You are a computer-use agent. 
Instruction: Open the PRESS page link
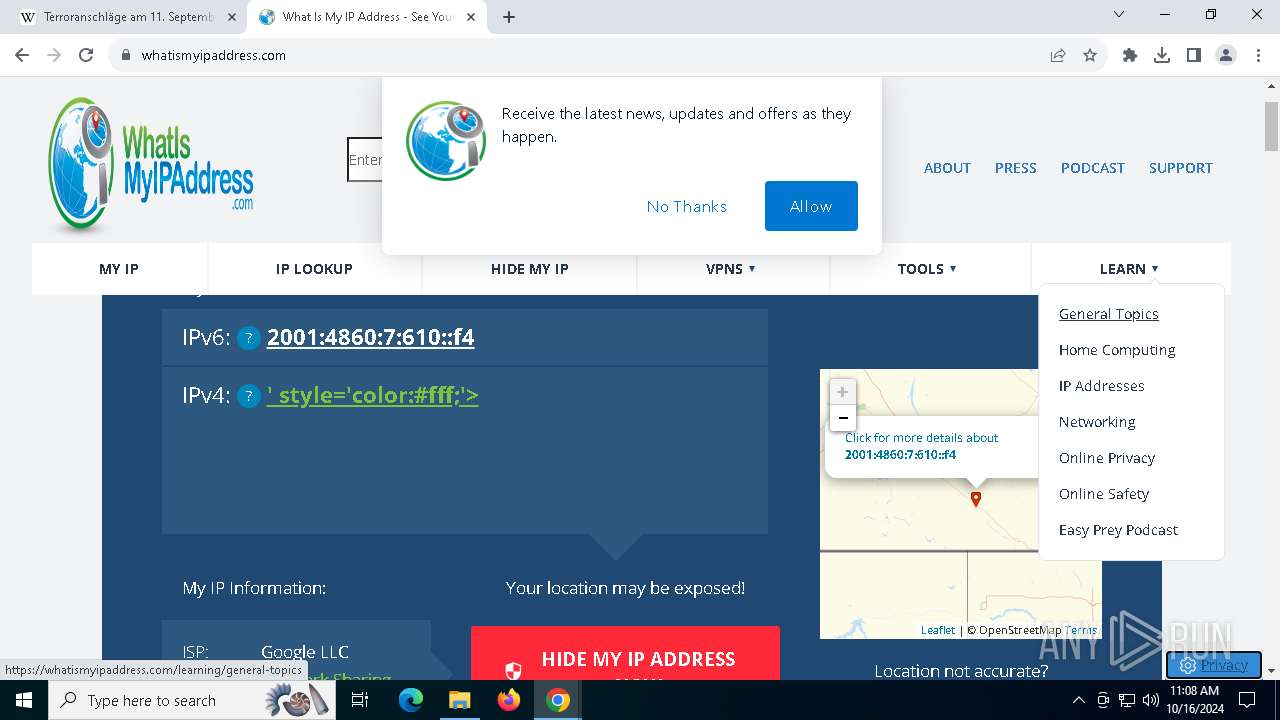1015,168
